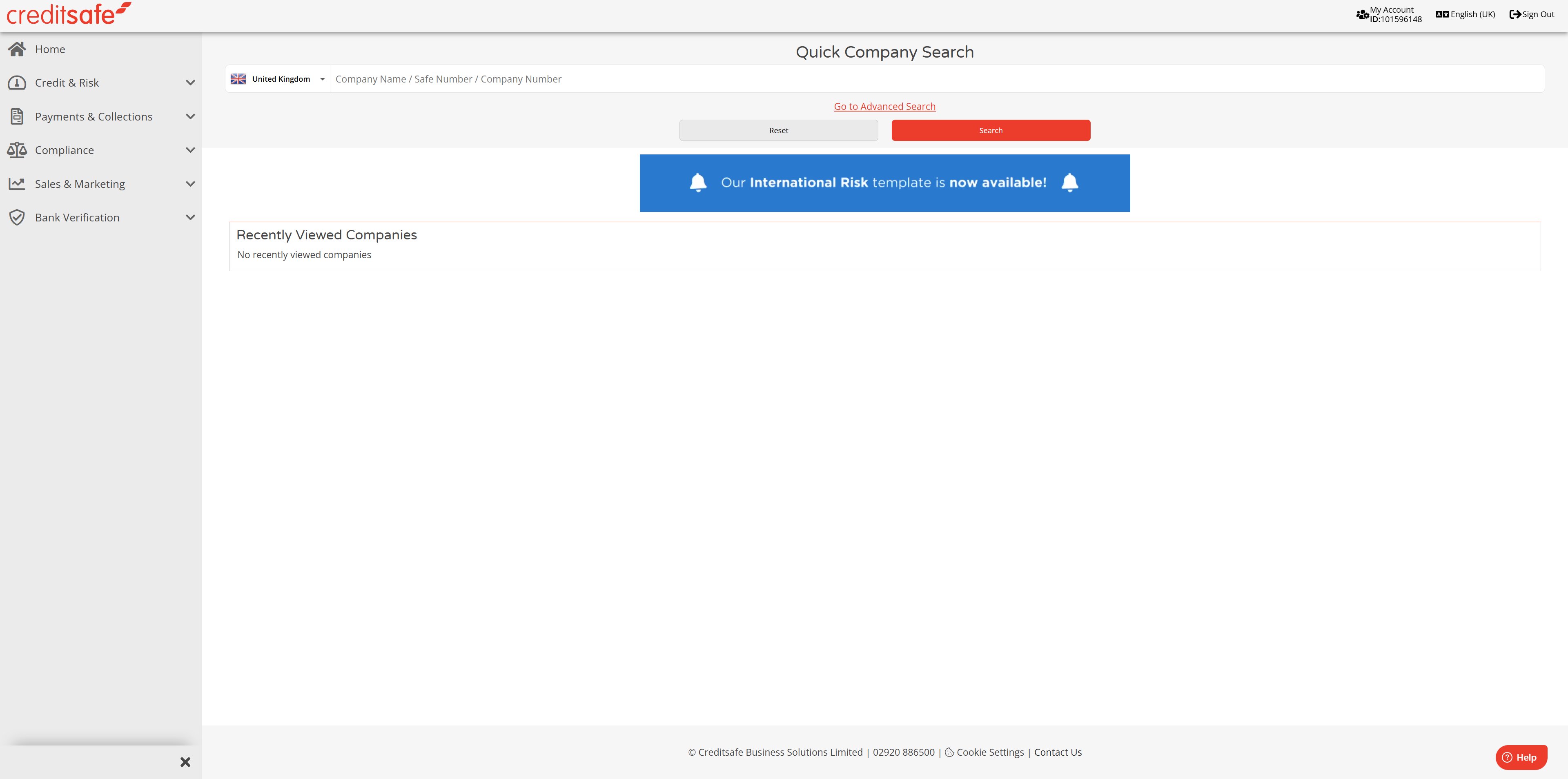Expand the Bank Verification chevron
This screenshot has height=779, width=1568.
coord(190,217)
